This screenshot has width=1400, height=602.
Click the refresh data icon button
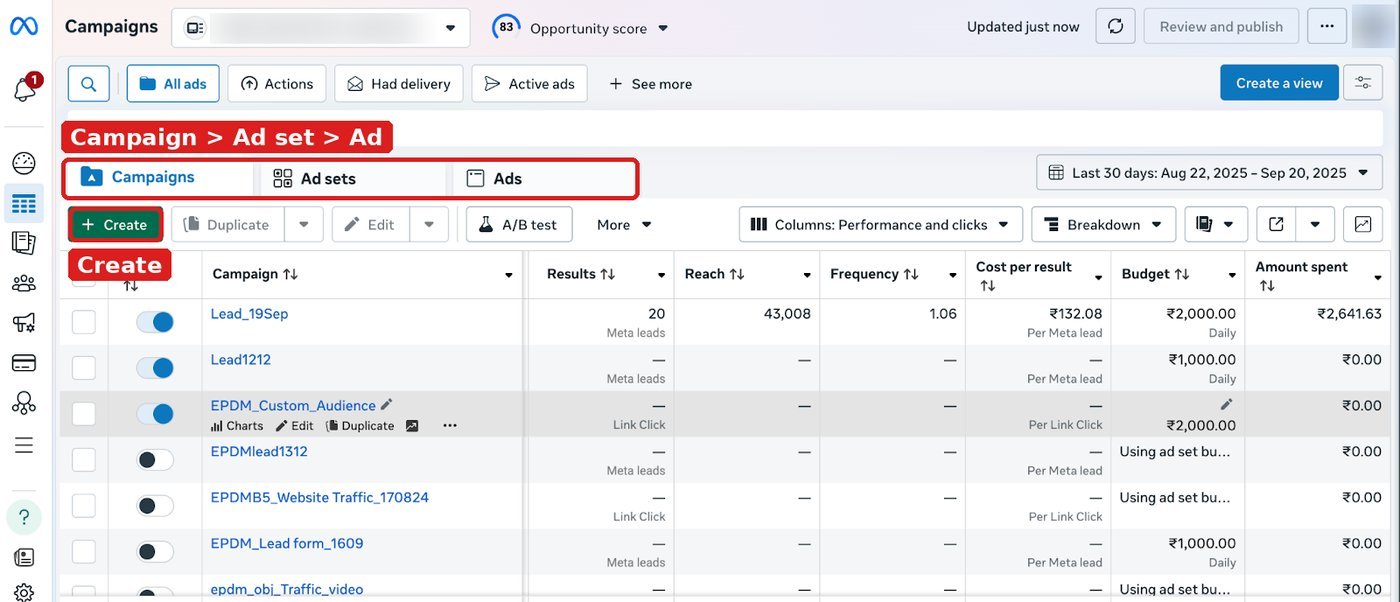pyautogui.click(x=1115, y=27)
